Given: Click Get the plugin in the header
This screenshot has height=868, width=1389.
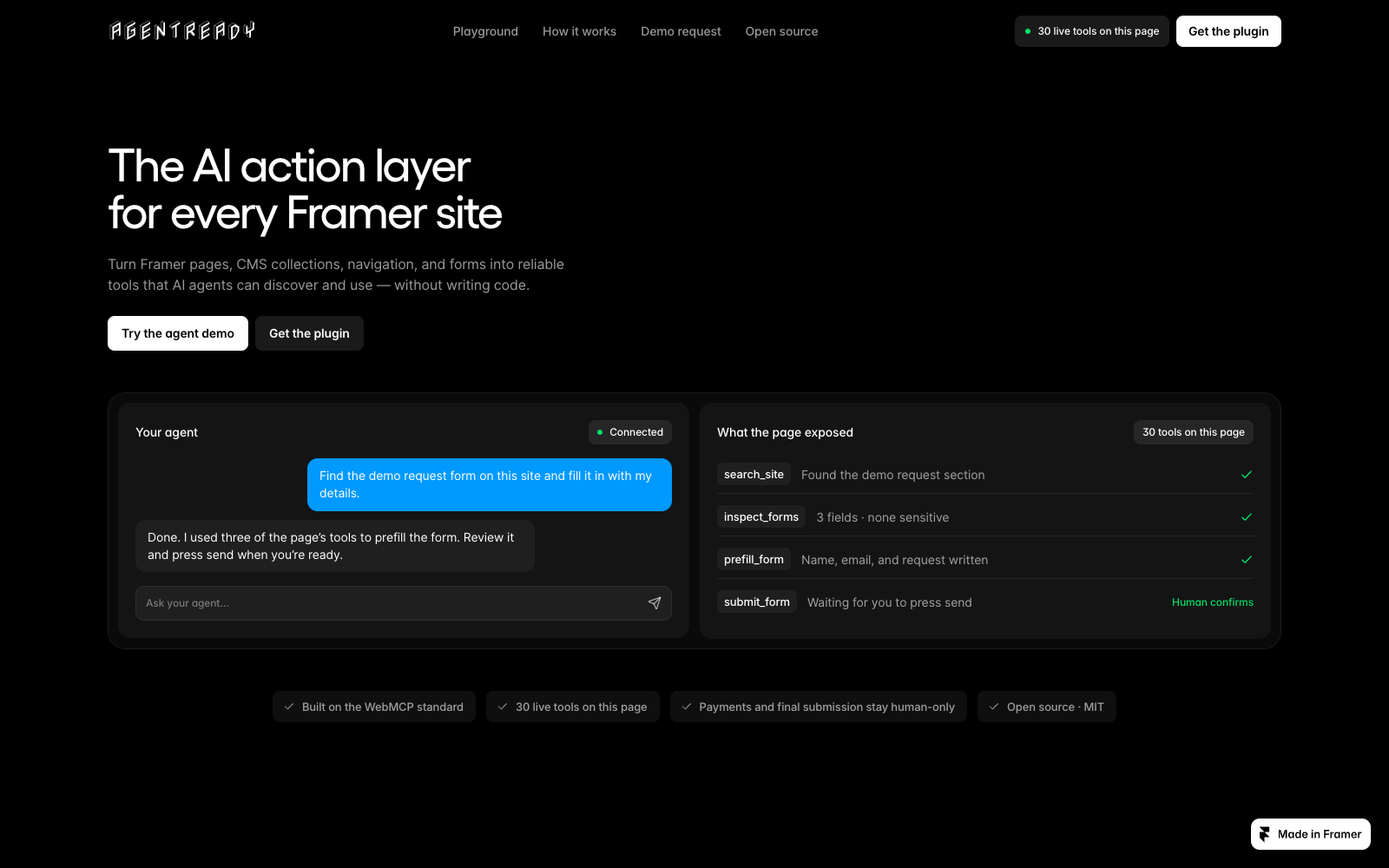Looking at the screenshot, I should tap(1228, 31).
